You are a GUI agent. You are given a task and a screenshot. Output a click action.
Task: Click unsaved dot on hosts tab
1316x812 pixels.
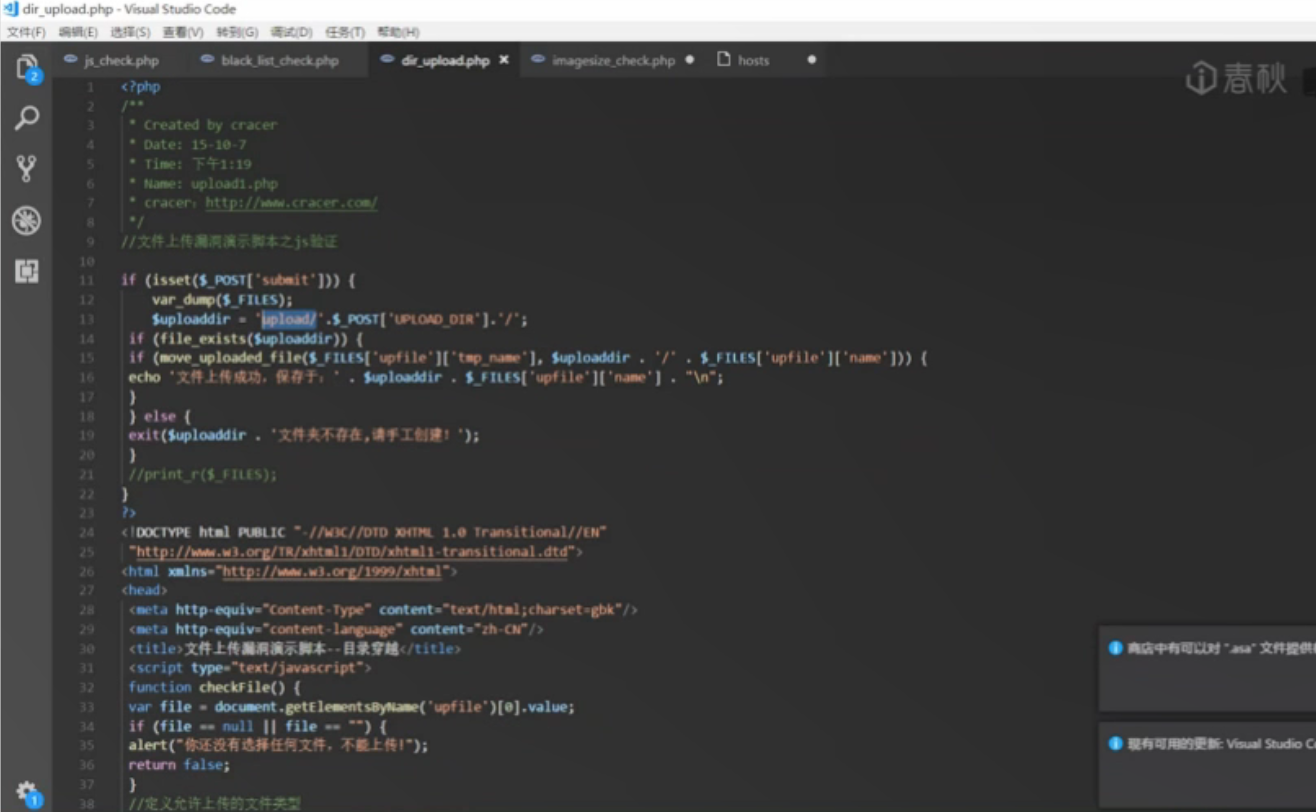811,60
